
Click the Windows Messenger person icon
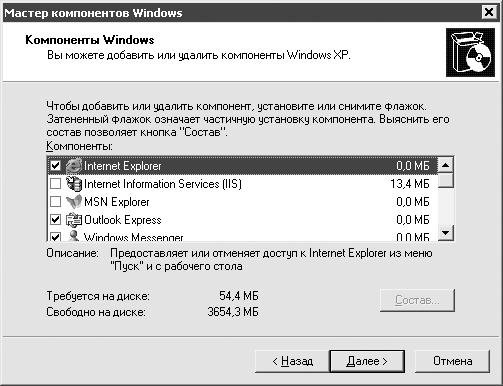[74, 235]
